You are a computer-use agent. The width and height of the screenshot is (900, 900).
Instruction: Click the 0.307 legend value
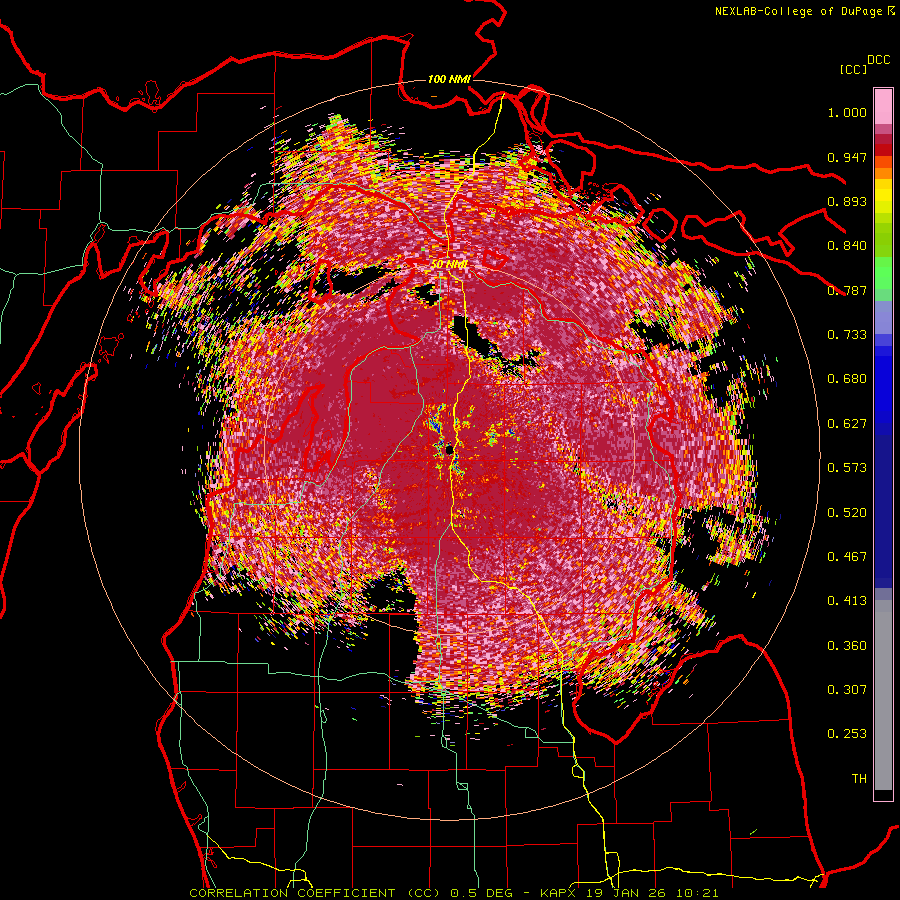point(847,690)
